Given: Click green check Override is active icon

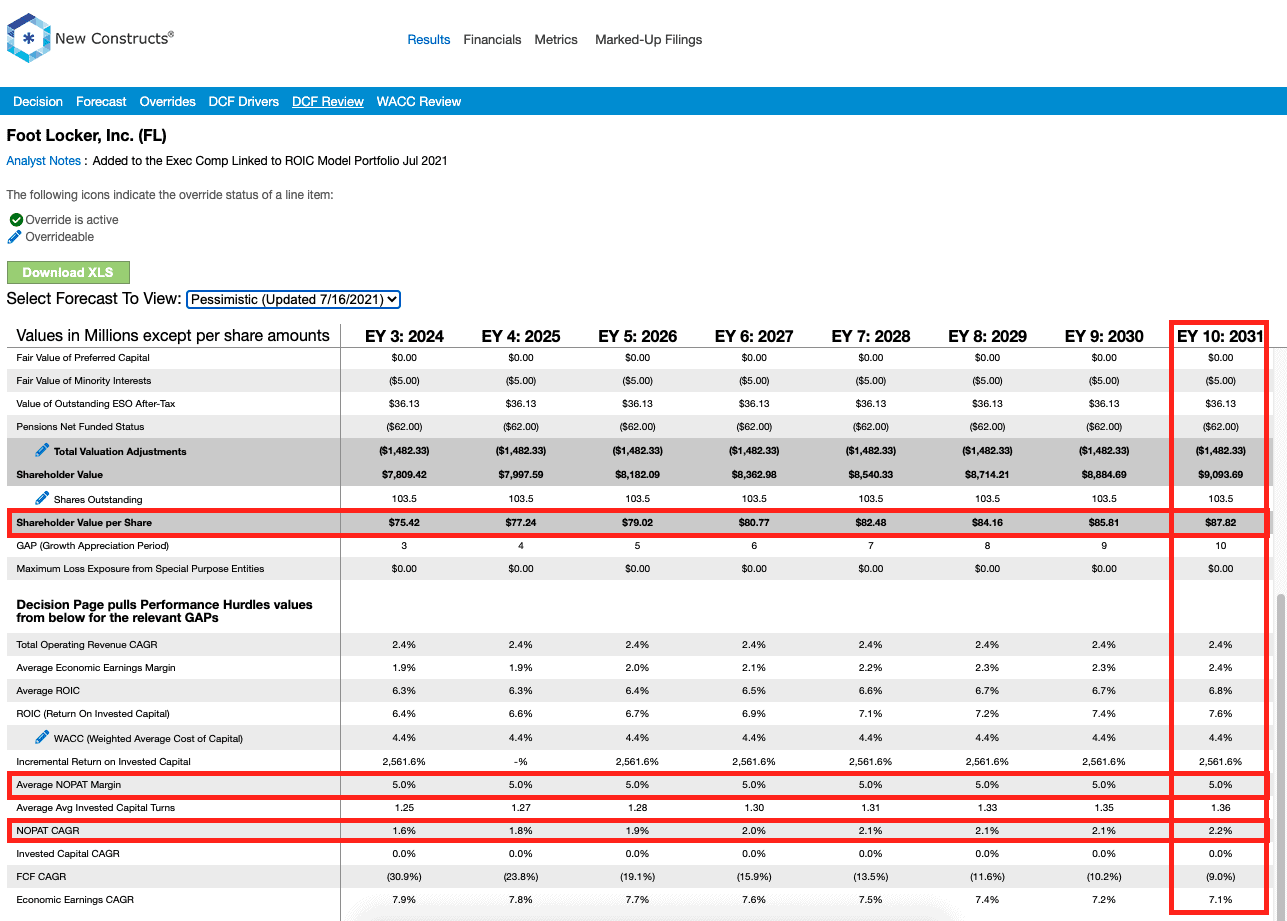Looking at the screenshot, I should 16,220.
